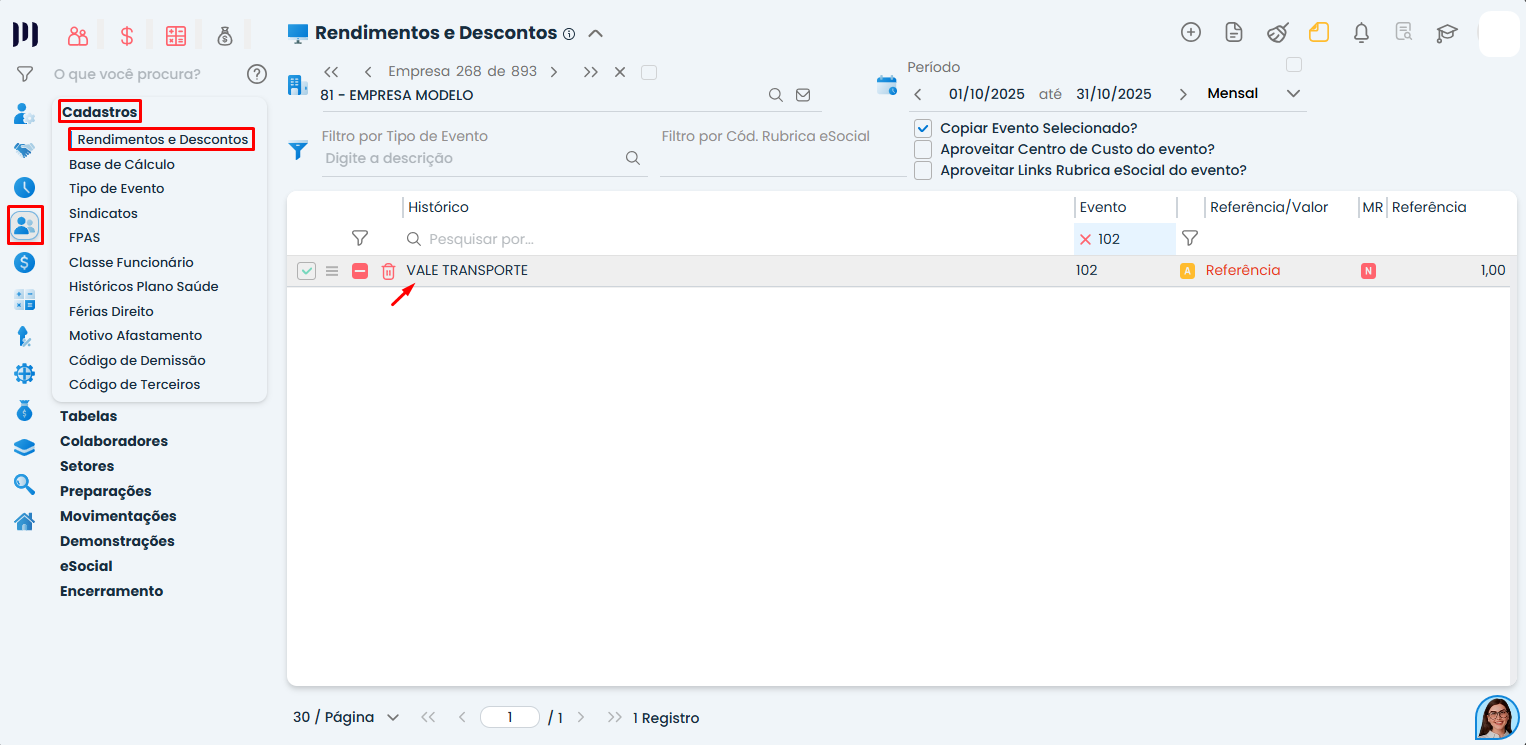
Task: Open Código de Demissão menu item
Action: pyautogui.click(x=137, y=360)
